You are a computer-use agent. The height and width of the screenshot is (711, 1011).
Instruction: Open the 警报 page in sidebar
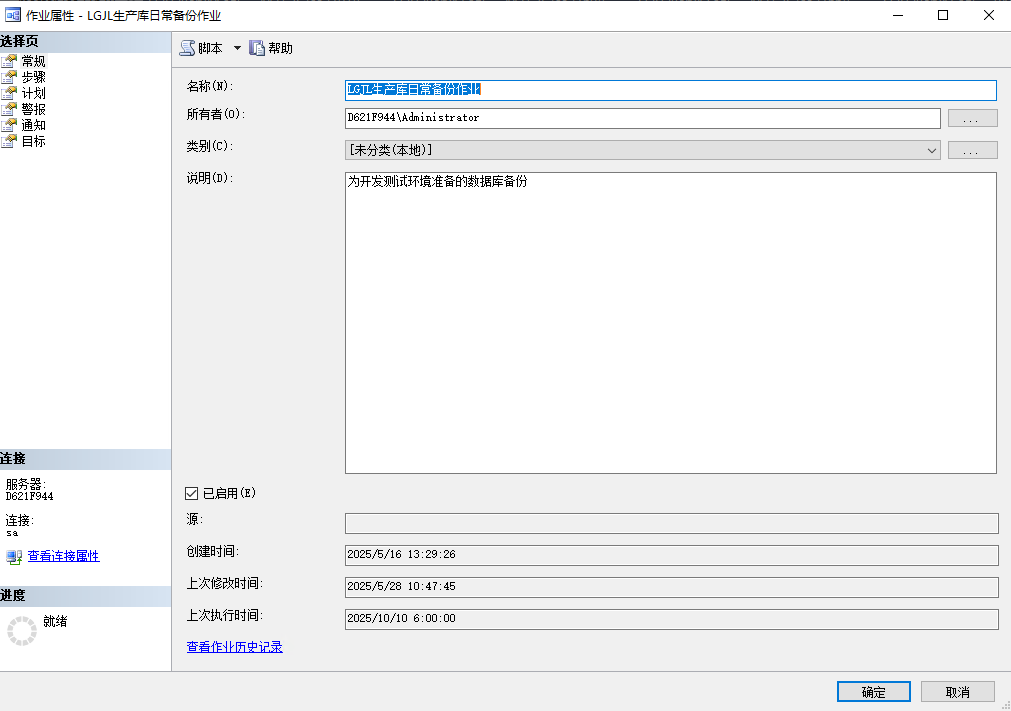33,108
